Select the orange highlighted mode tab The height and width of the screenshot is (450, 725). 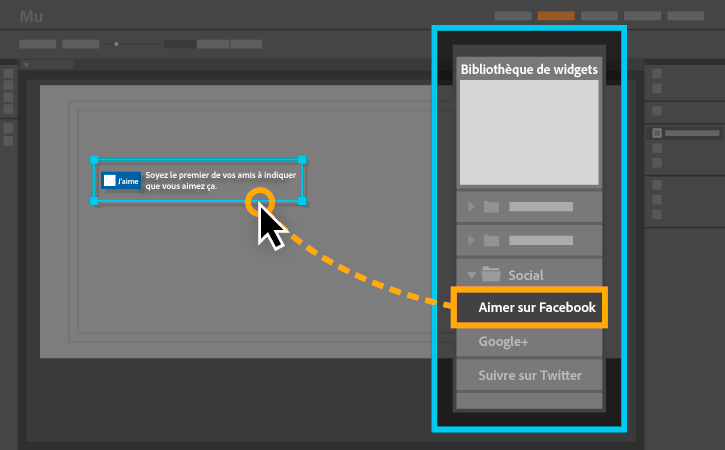pos(556,16)
